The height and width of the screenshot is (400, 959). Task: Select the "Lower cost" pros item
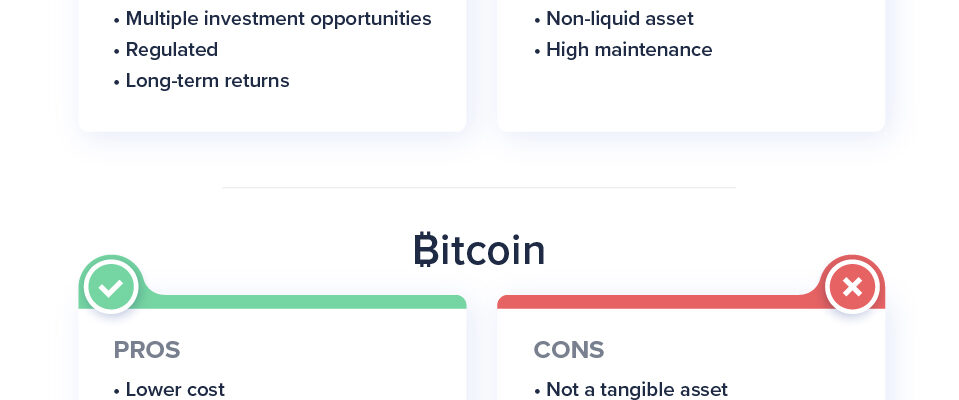[x=175, y=389]
